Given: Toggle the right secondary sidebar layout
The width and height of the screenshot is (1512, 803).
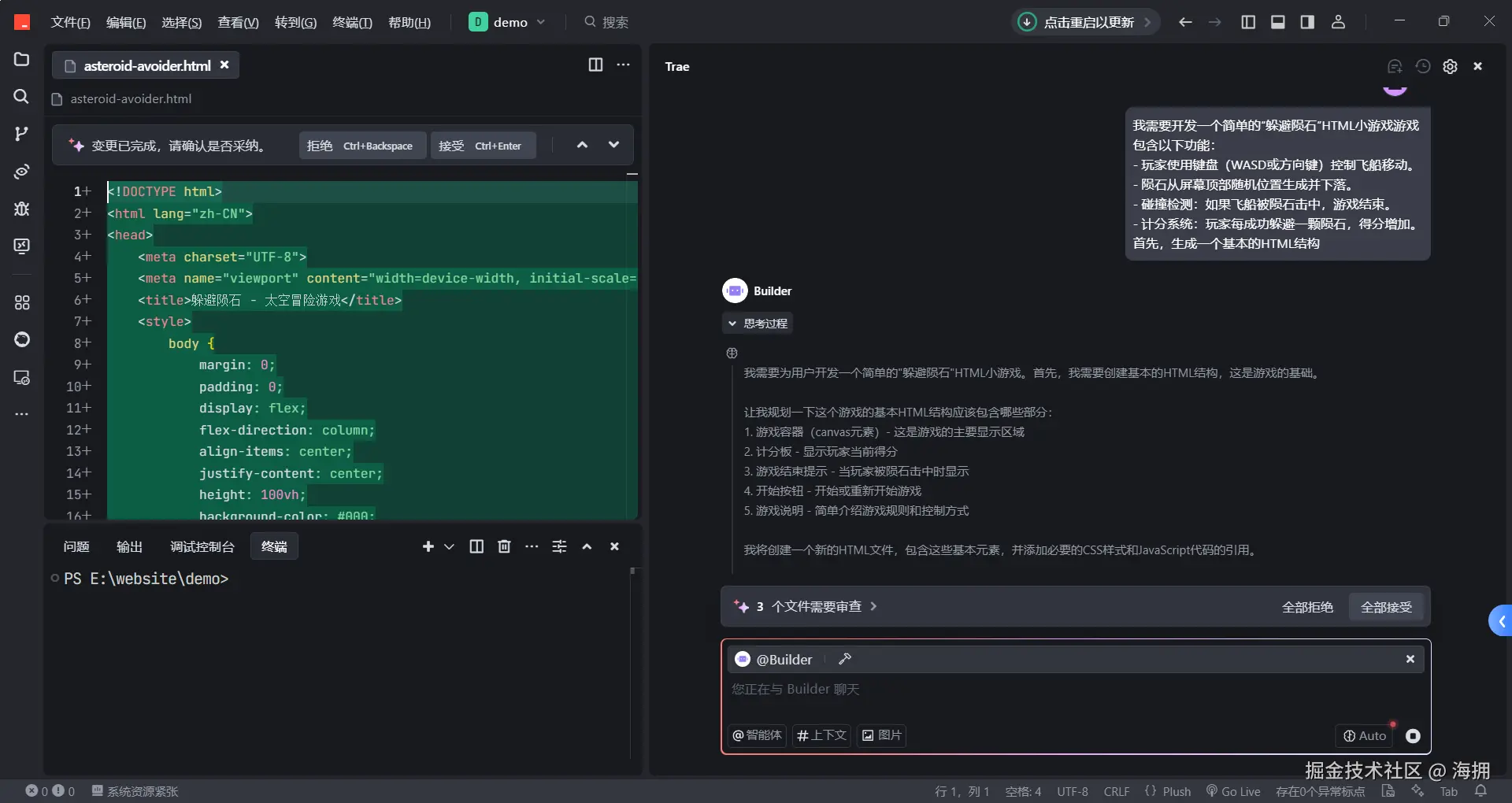Looking at the screenshot, I should point(1307,22).
